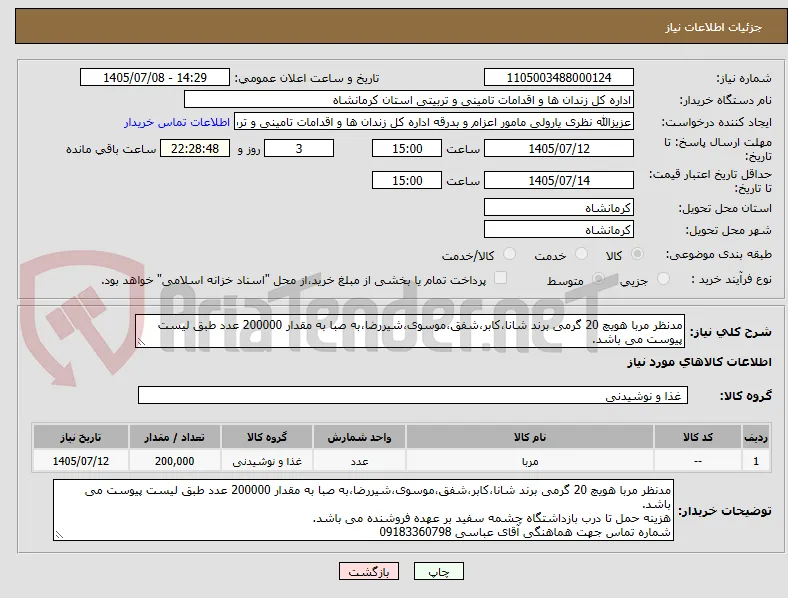
Task: Click the remaining days field showing 3
Action: coord(299,148)
